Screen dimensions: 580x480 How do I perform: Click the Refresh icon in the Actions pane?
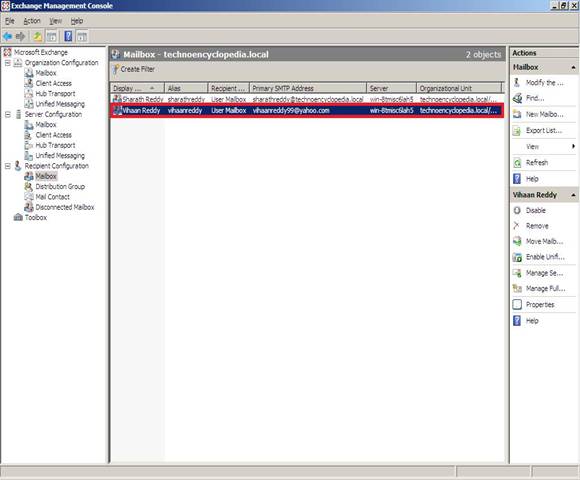[x=517, y=163]
